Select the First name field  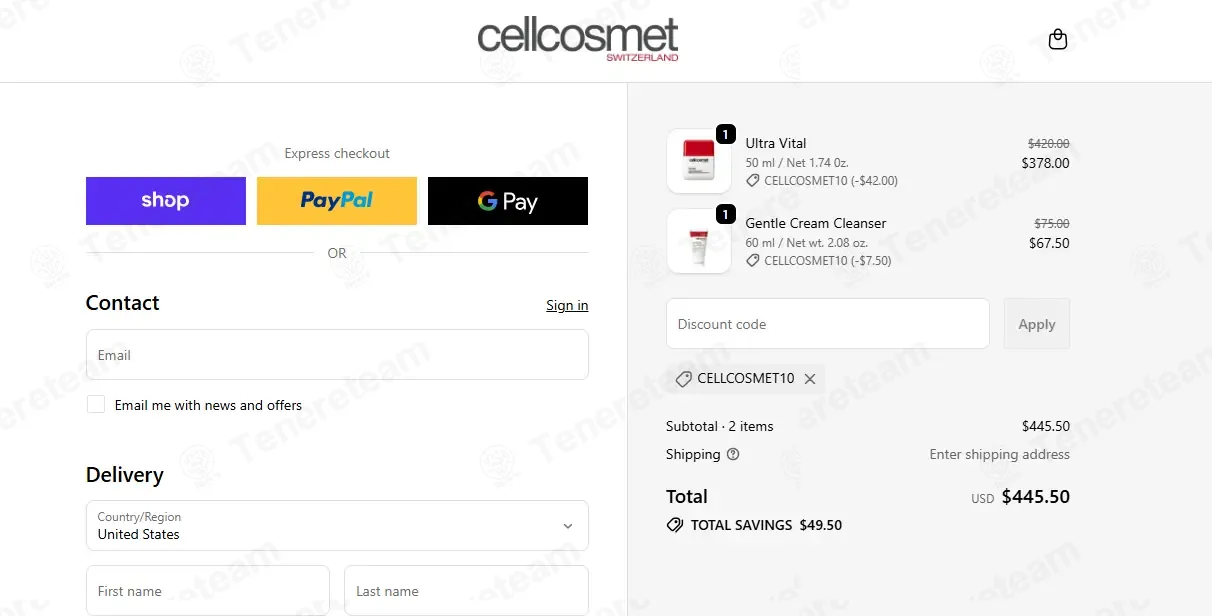(x=208, y=591)
